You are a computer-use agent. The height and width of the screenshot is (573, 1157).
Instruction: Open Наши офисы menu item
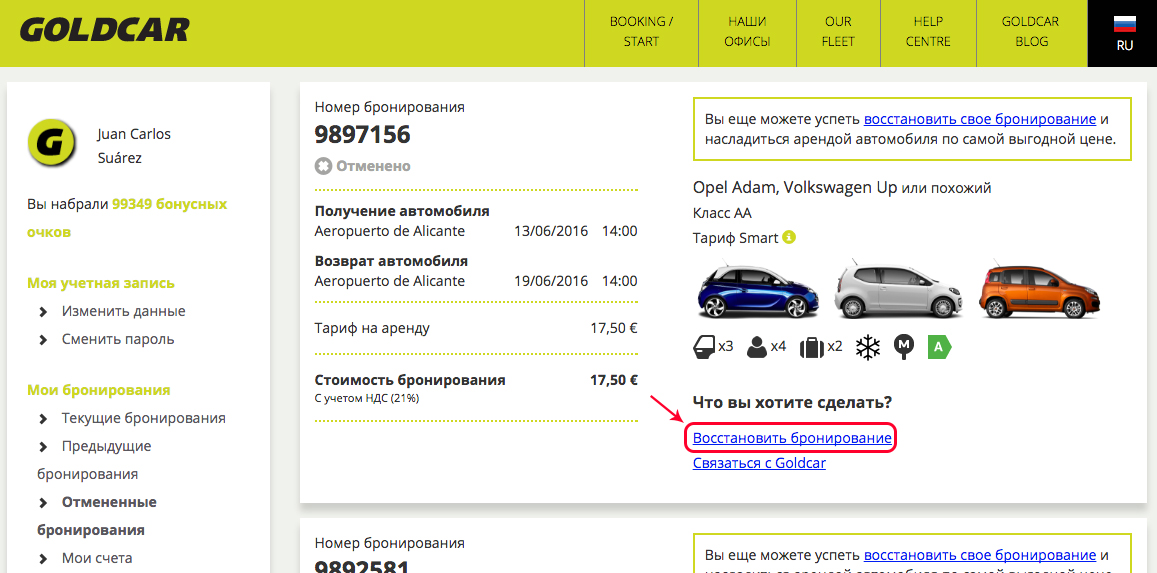[x=747, y=32]
